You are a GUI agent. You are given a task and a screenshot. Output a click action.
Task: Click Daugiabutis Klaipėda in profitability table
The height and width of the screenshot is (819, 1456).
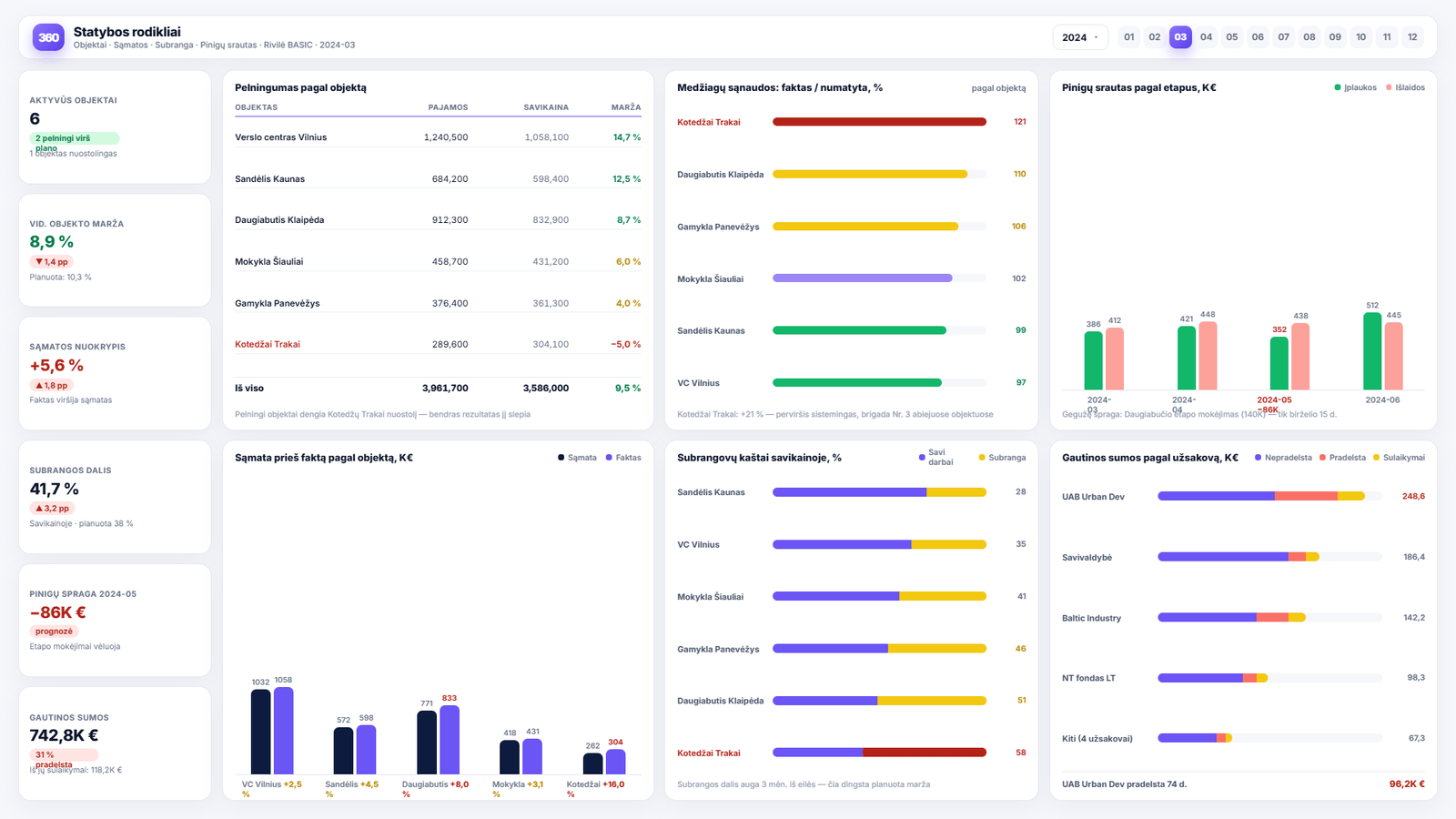click(x=279, y=220)
